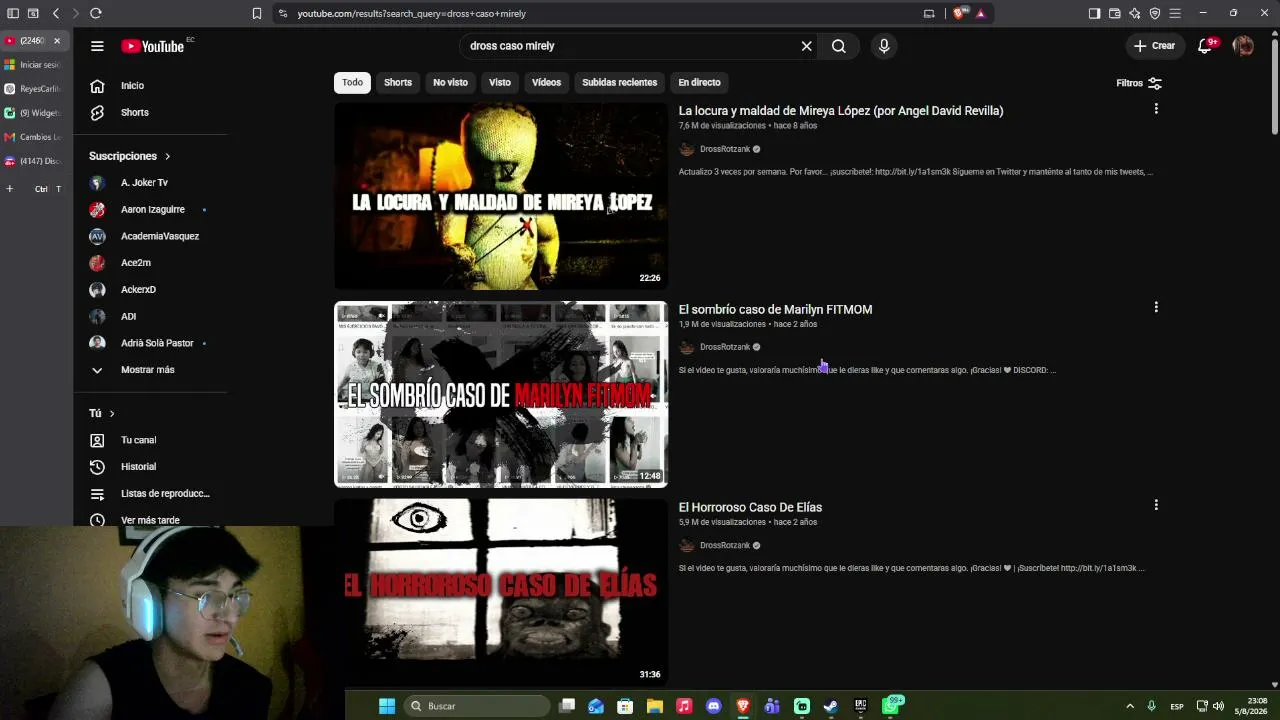Close the YouTube browser tab
The width and height of the screenshot is (1280, 720).
[x=57, y=41]
